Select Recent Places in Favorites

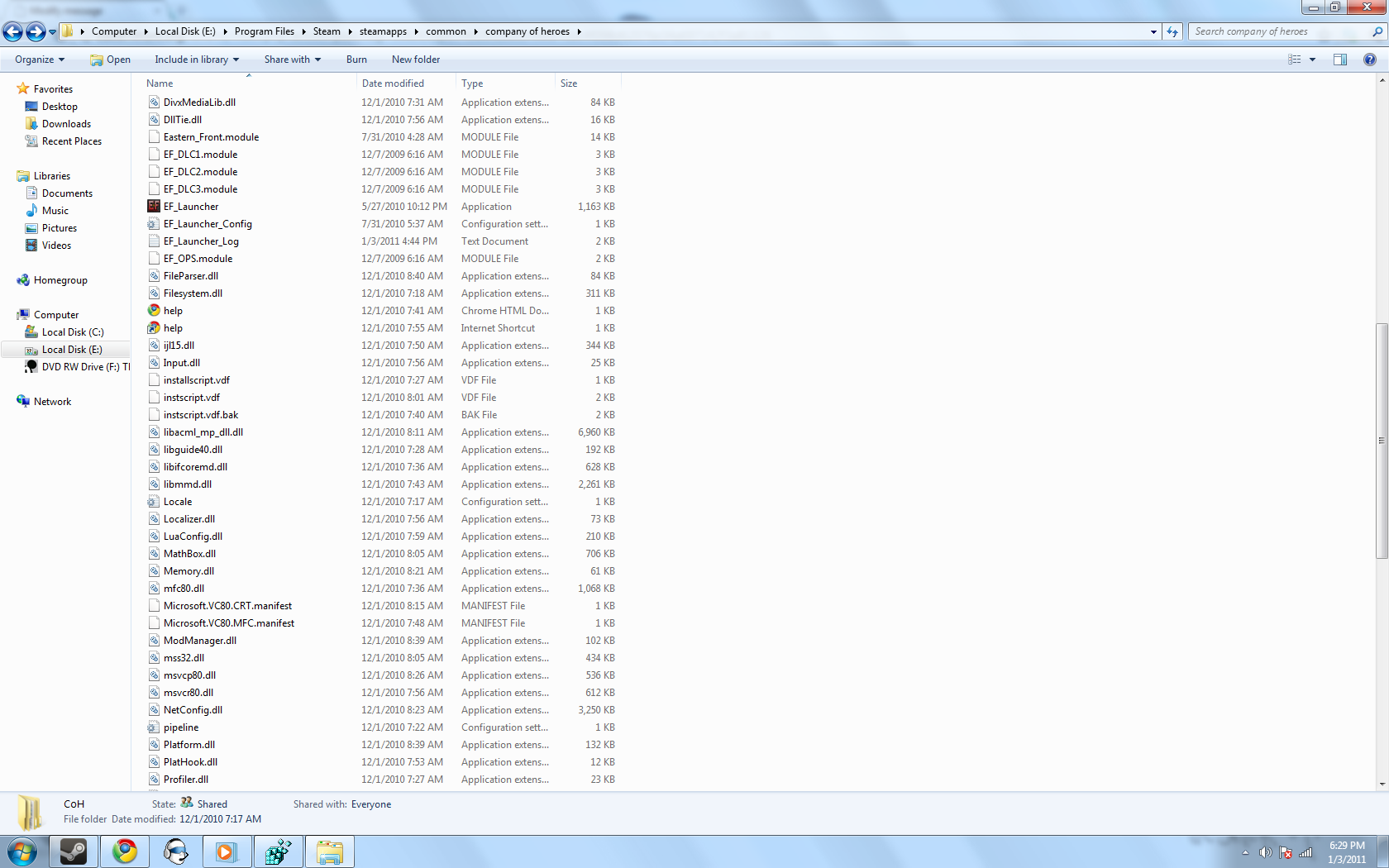click(x=72, y=141)
